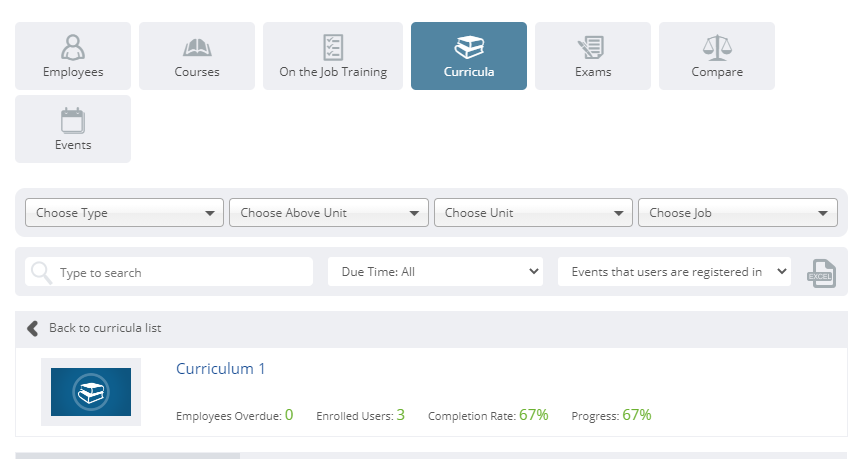Click the Curricula stacked books icon
Viewport: 858px width, 459px height.
tap(469, 47)
